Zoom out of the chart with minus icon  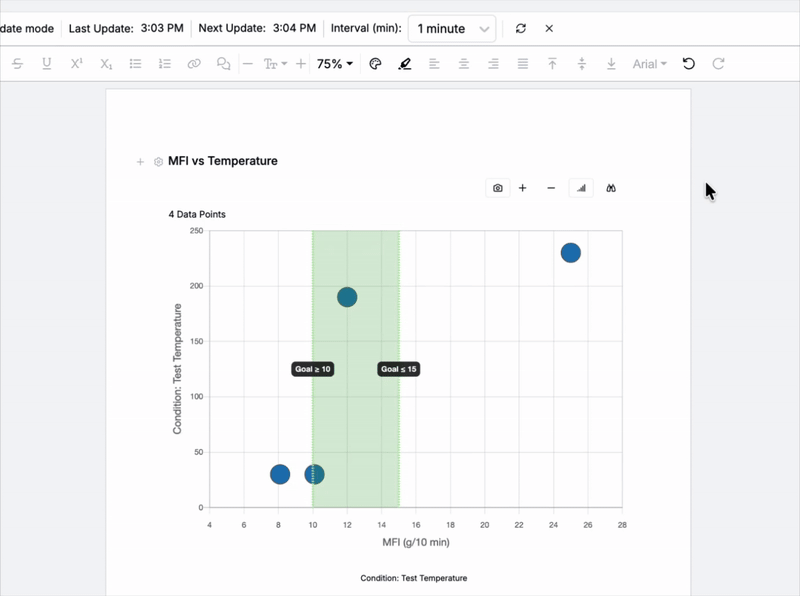click(551, 188)
